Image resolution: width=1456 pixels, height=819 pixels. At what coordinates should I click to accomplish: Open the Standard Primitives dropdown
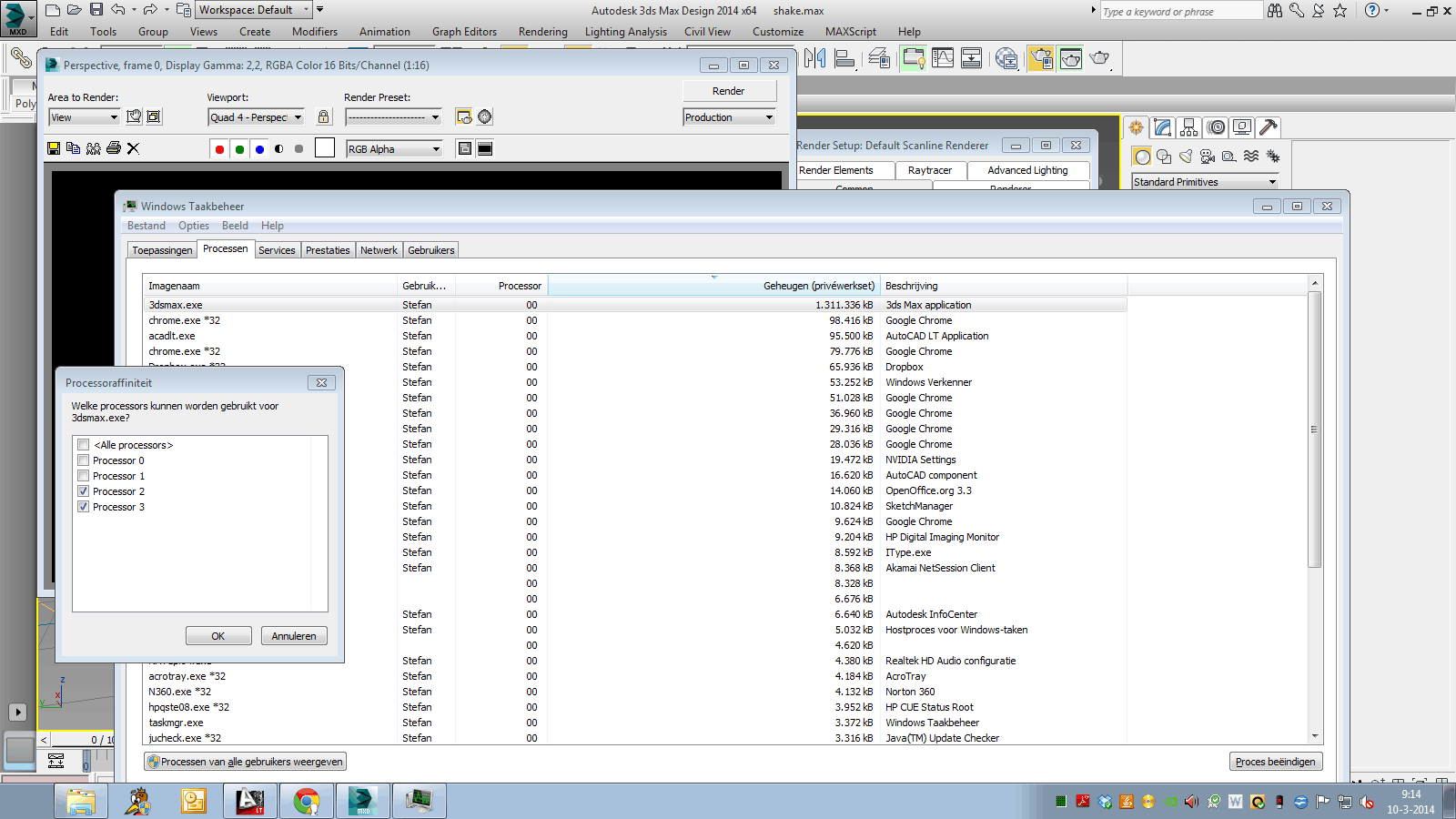click(1206, 182)
